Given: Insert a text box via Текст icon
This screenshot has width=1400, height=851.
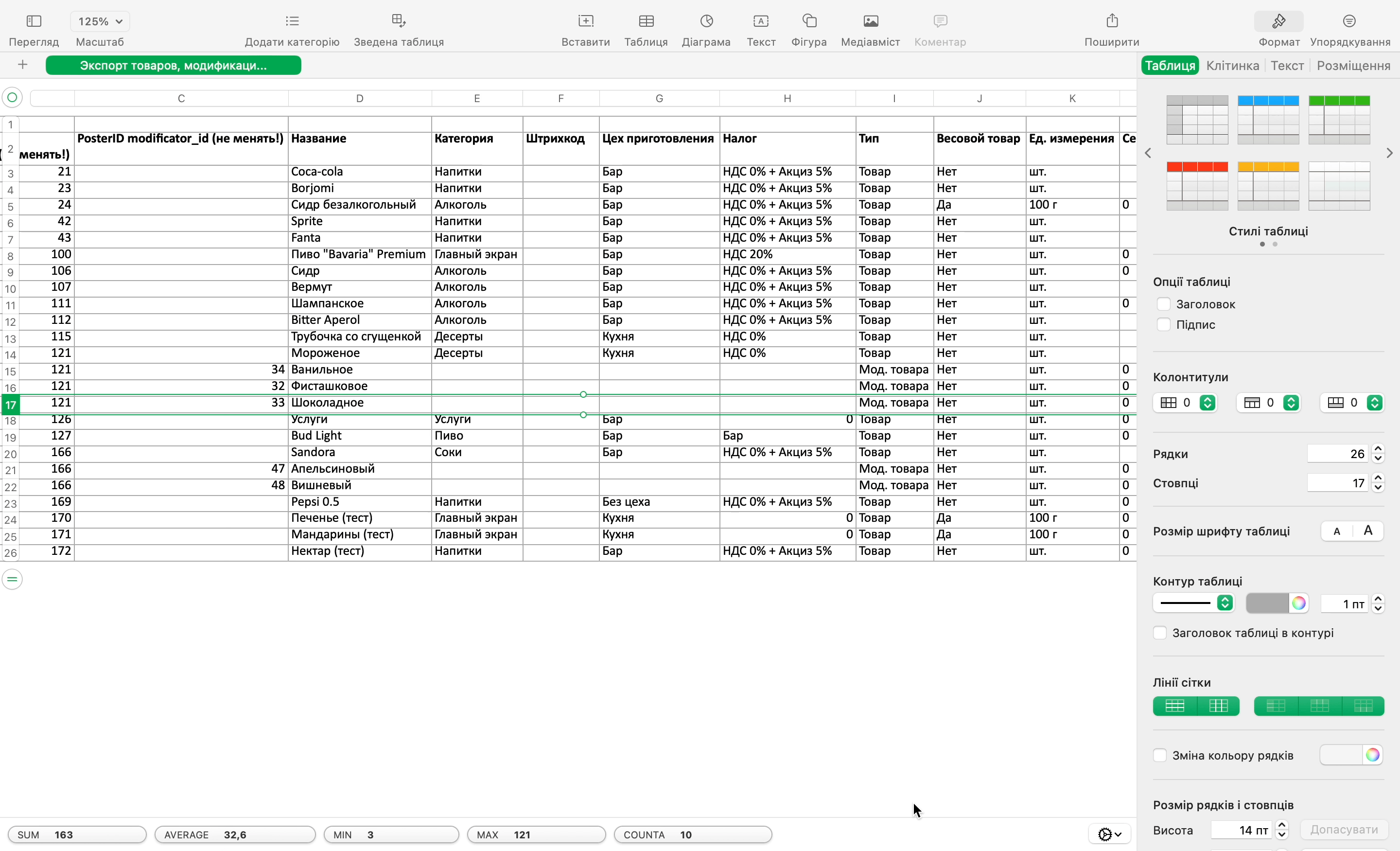Looking at the screenshot, I should click(761, 21).
